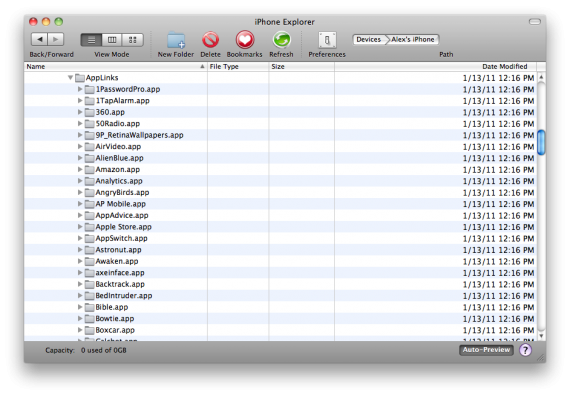This screenshot has height=396, width=570.
Task: Sort by File Type column header
Action: (x=238, y=67)
